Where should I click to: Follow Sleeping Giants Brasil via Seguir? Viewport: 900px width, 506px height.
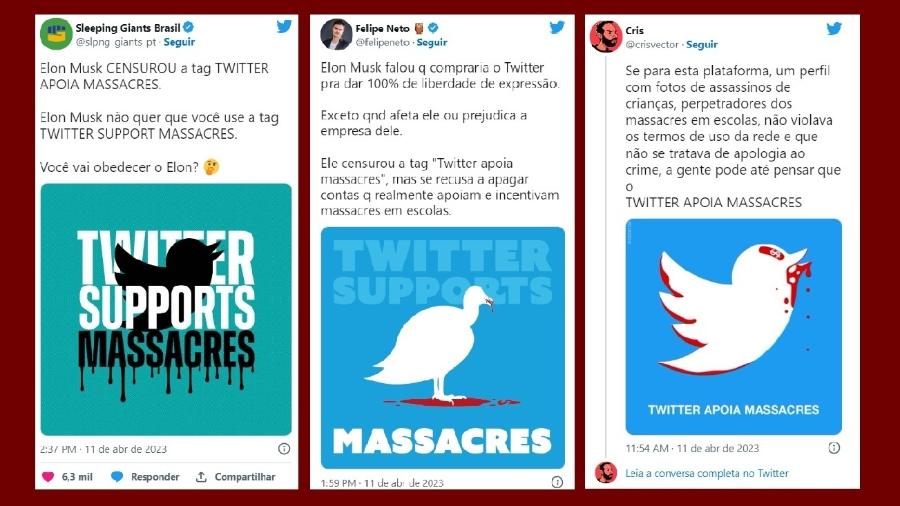(x=179, y=42)
